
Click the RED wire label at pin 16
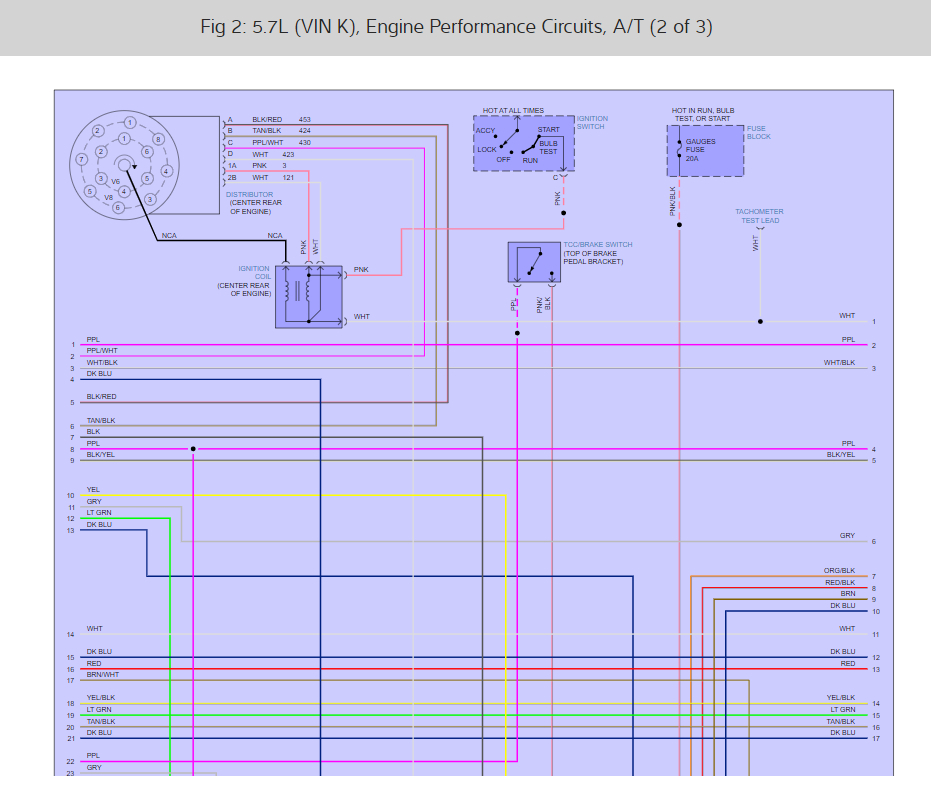94,663
